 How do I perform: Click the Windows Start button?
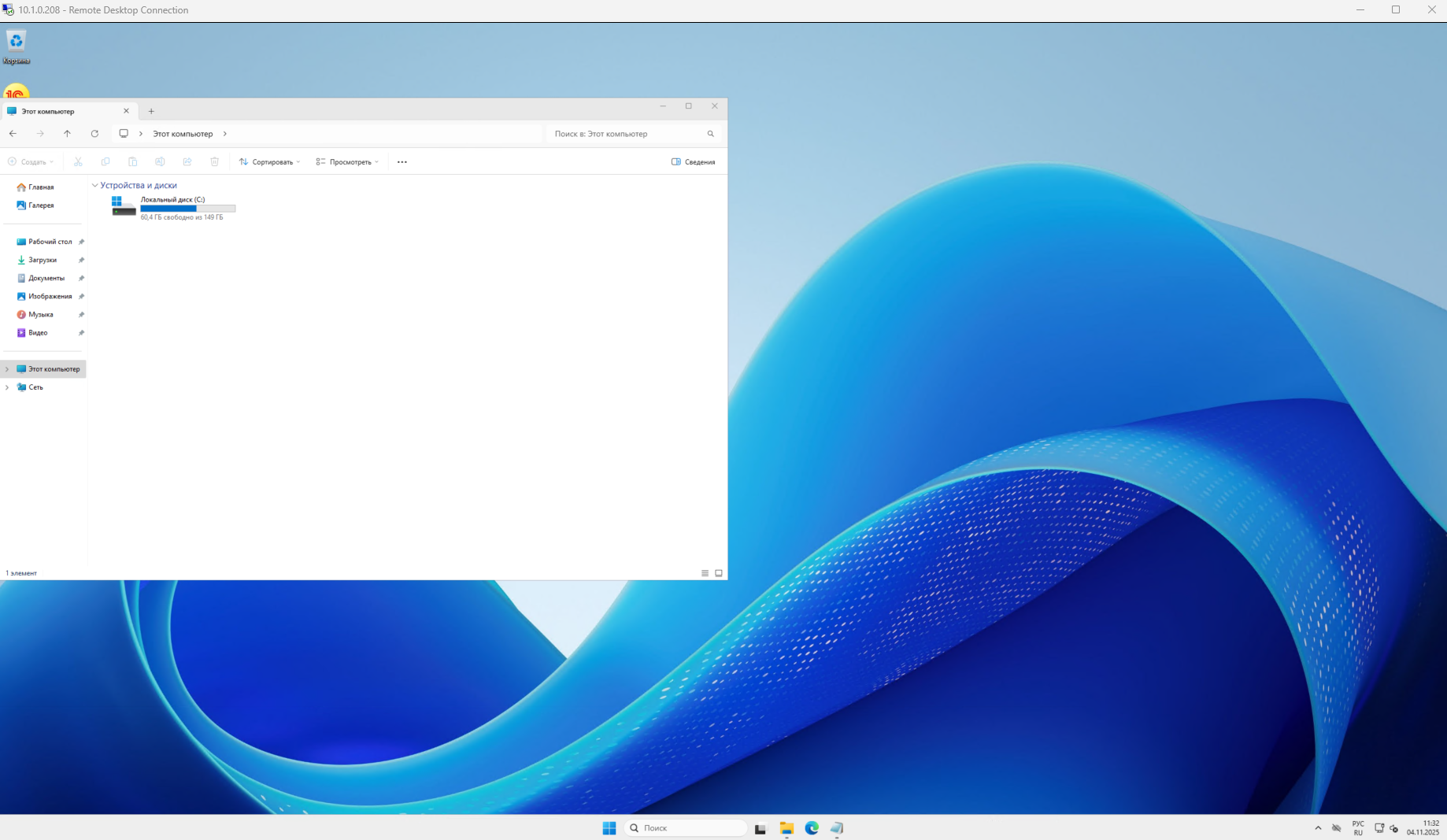(609, 828)
